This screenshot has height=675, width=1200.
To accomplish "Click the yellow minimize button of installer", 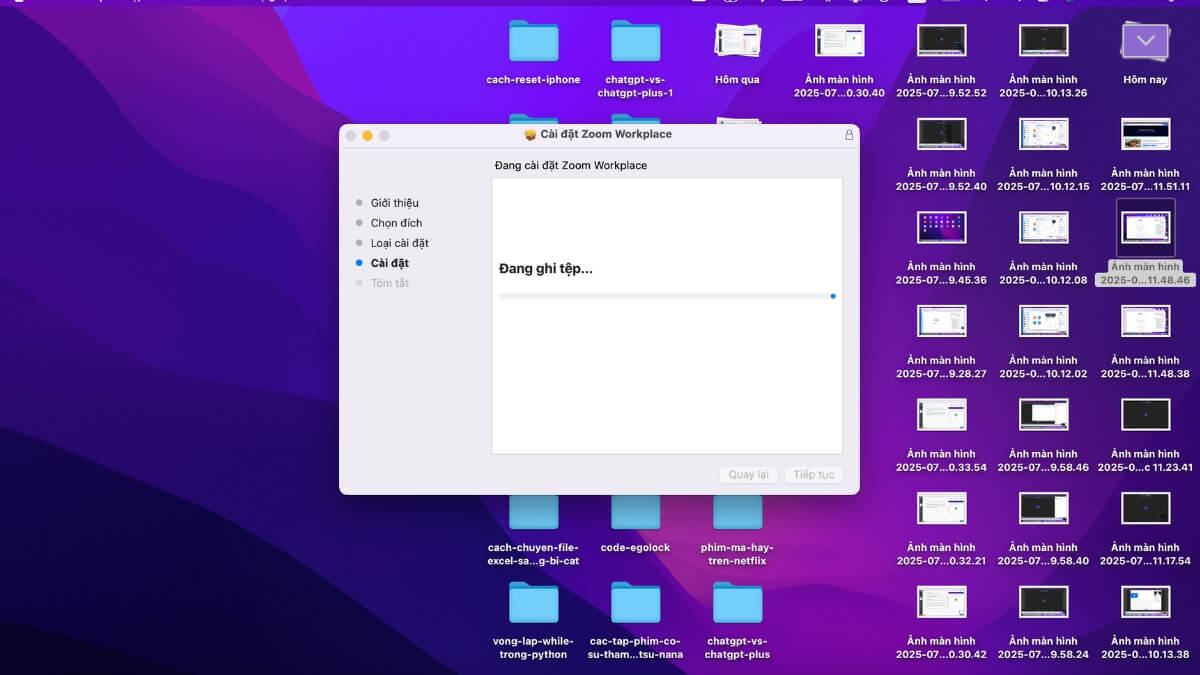I will coord(367,135).
